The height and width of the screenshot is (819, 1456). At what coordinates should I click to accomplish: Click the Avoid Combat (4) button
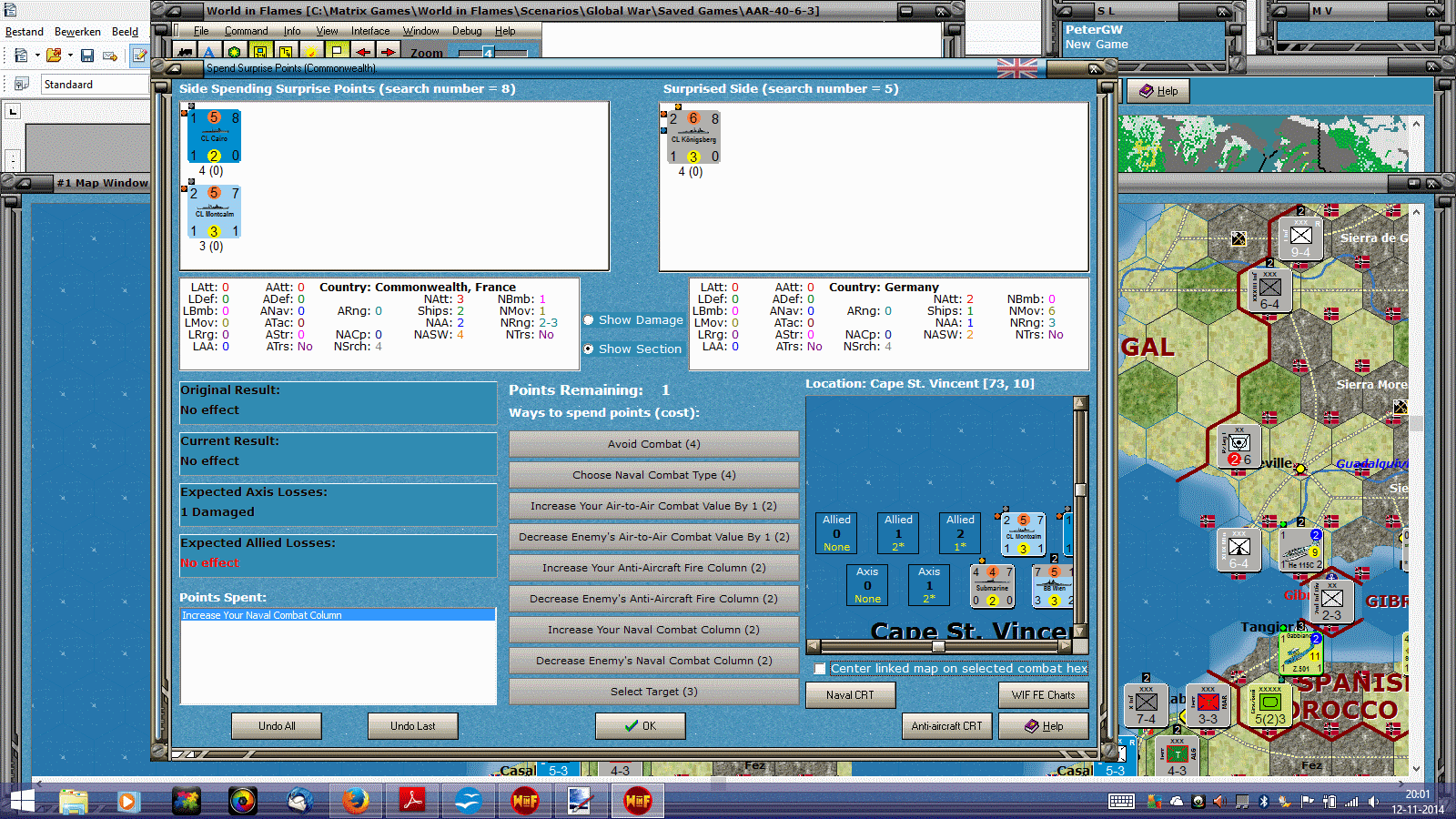654,444
